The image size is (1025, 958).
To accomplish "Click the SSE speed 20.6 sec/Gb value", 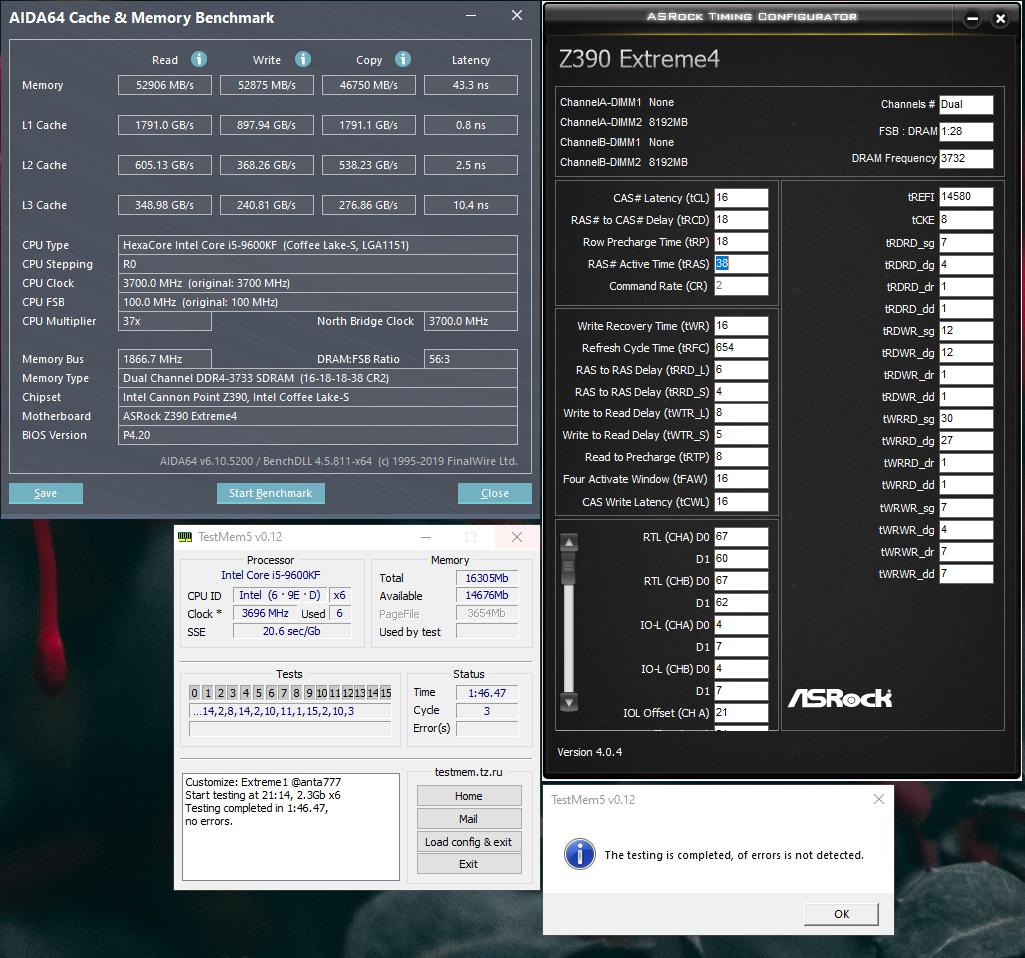I will pyautogui.click(x=292, y=631).
